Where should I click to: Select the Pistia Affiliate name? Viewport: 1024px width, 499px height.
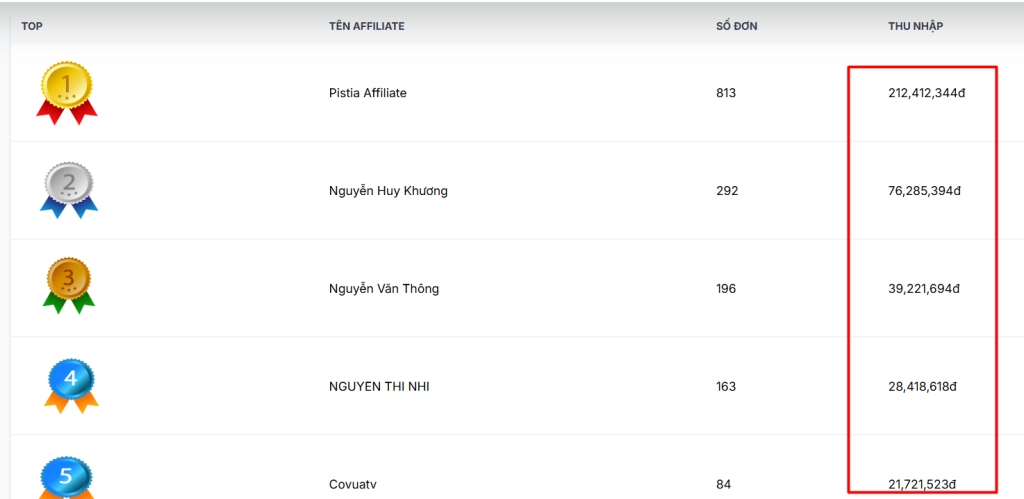(367, 93)
